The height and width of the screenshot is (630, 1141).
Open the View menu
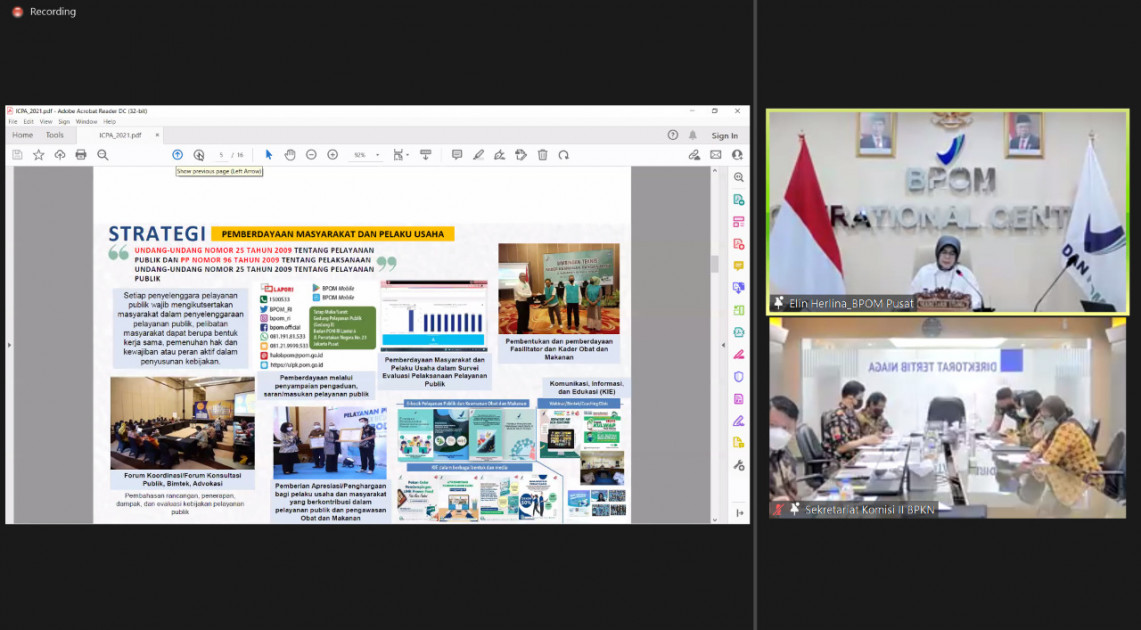click(x=45, y=122)
